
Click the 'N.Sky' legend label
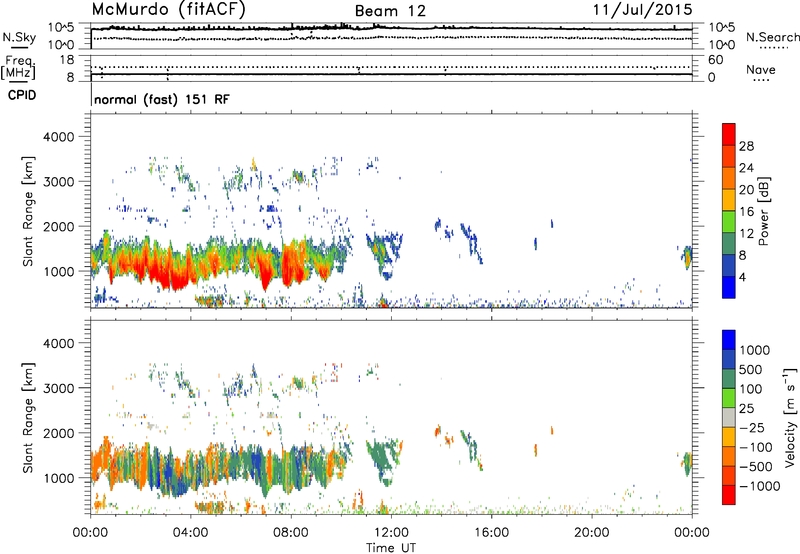click(19, 37)
